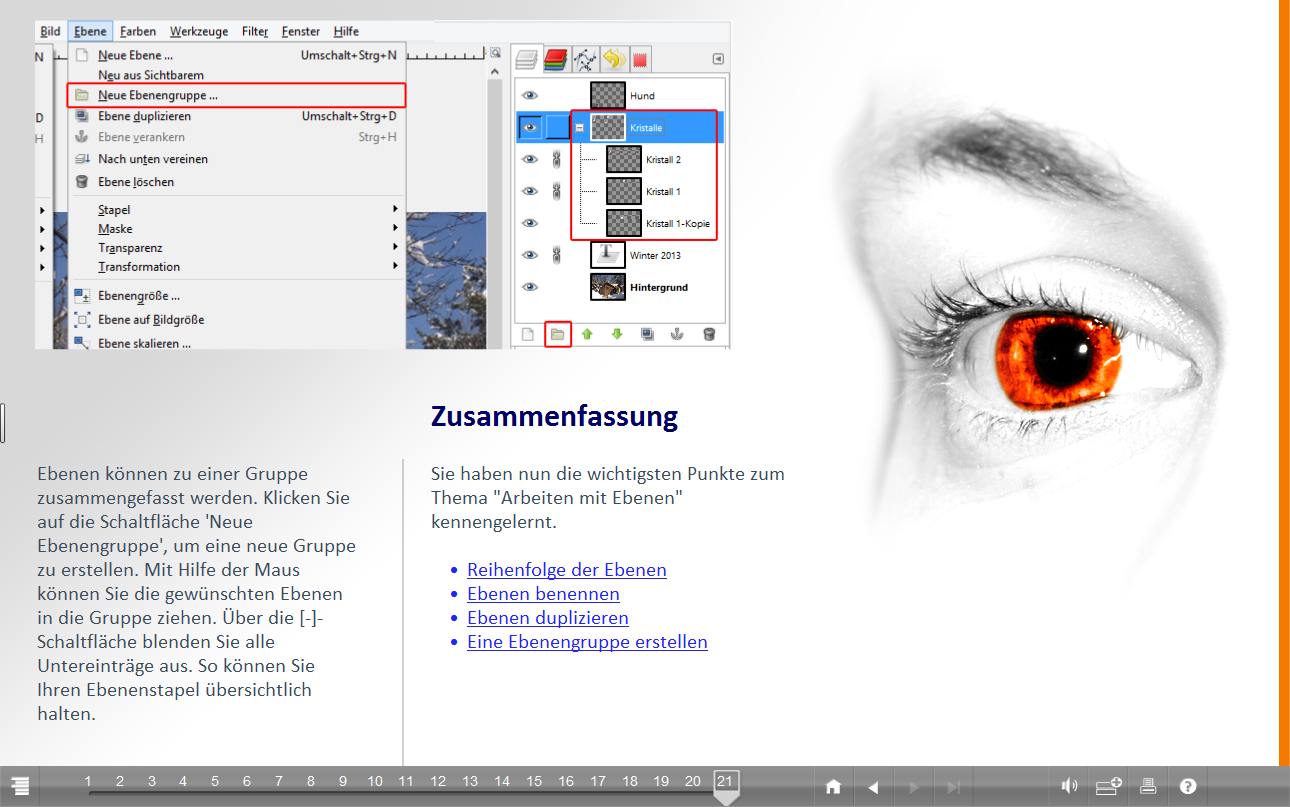Screen dimensions: 1290x807
Task: Choose 'Ebenengröße ...' menu entry
Action: [237, 296]
